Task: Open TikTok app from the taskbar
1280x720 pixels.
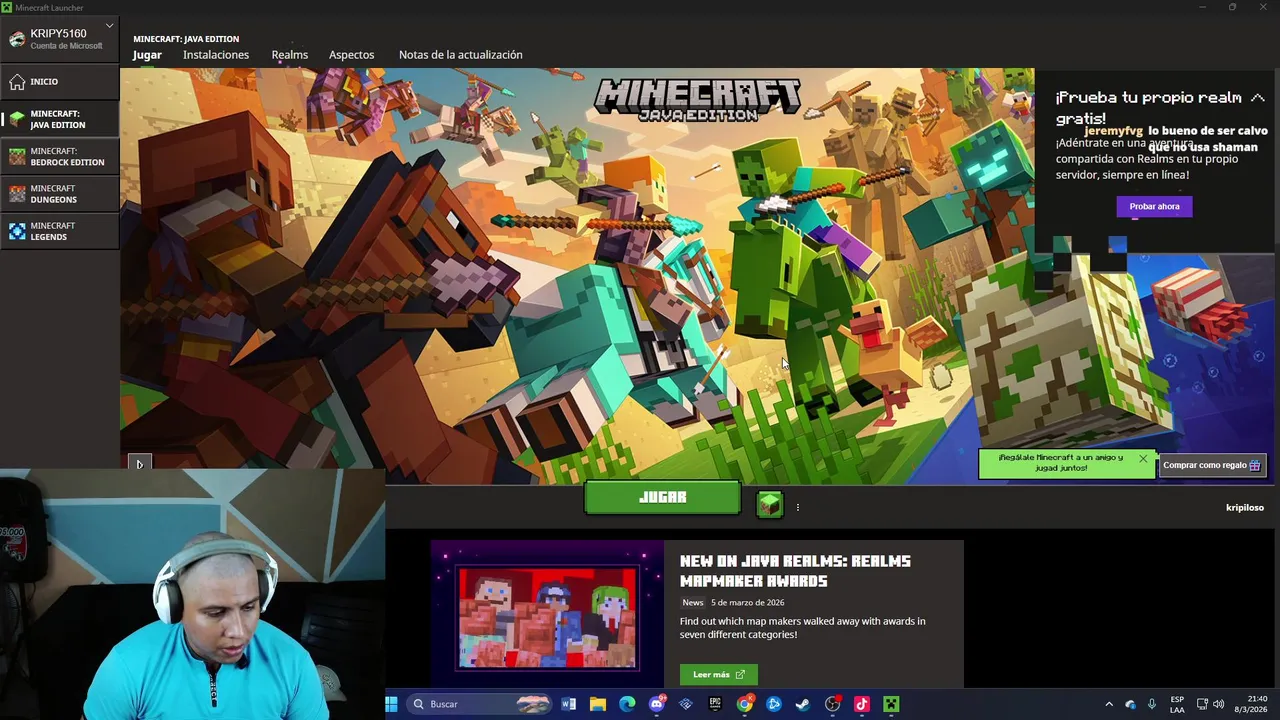Action: click(862, 704)
